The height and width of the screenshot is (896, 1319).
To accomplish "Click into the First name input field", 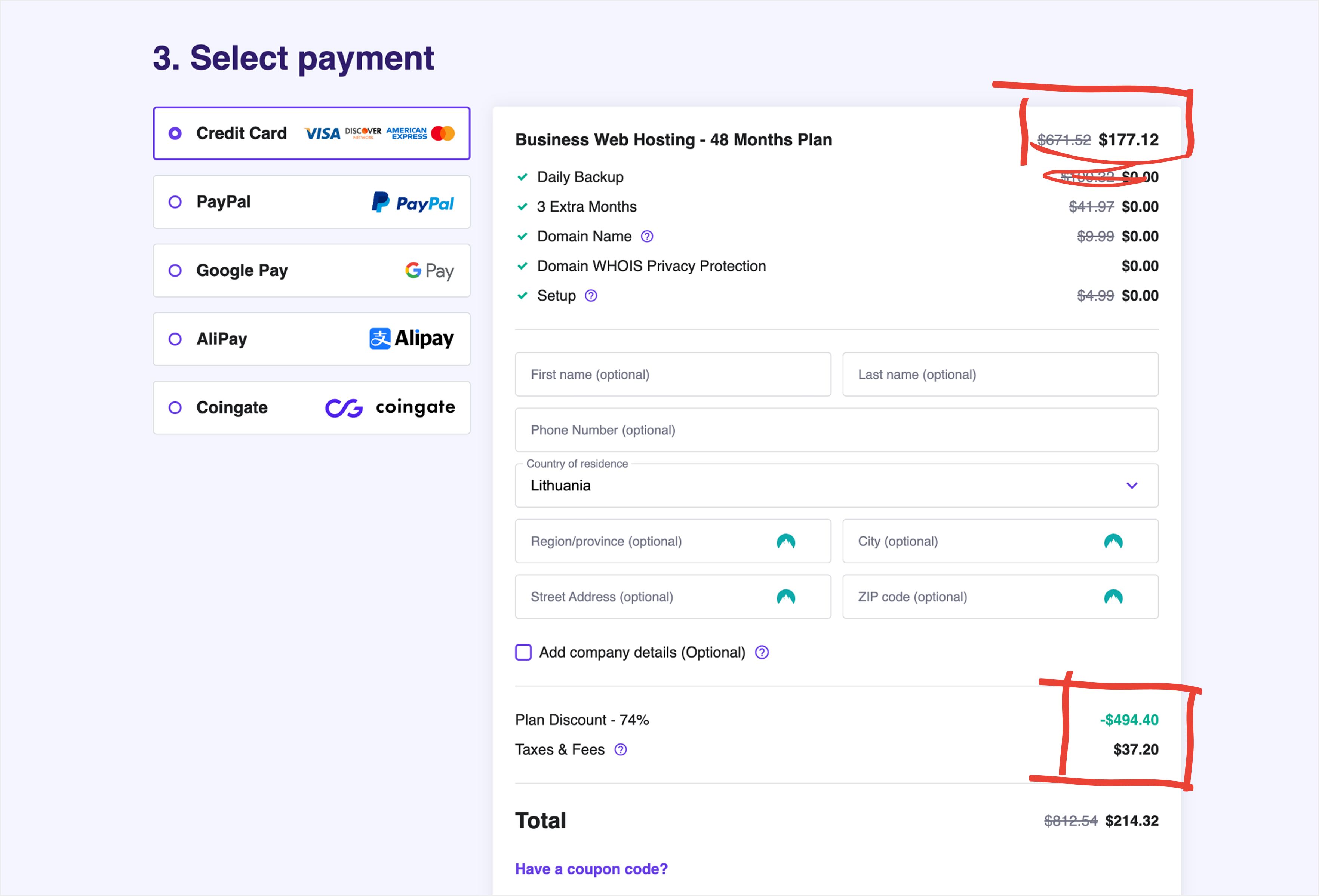I will click(x=673, y=375).
